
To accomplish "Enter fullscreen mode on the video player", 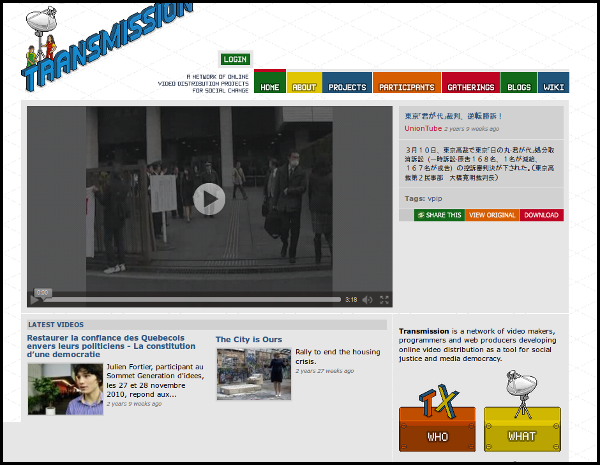I will tap(384, 299).
